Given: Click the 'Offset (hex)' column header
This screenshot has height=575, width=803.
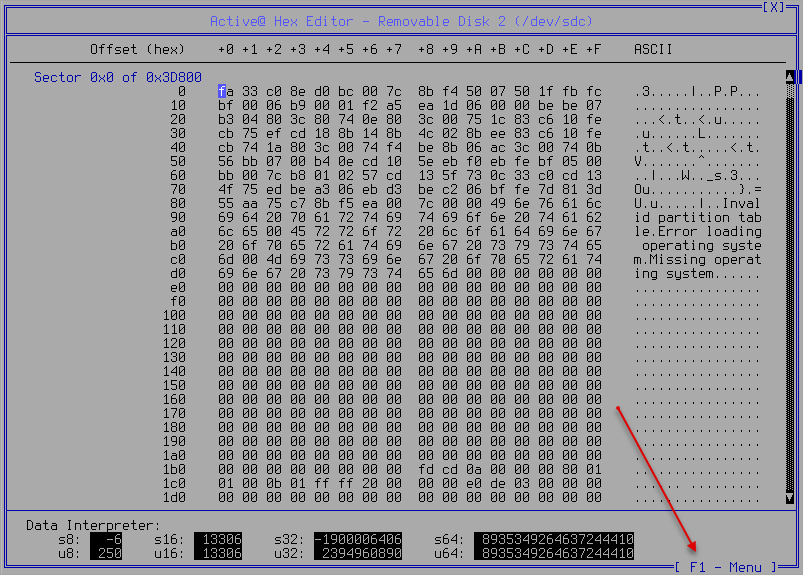Looking at the screenshot, I should (137, 49).
